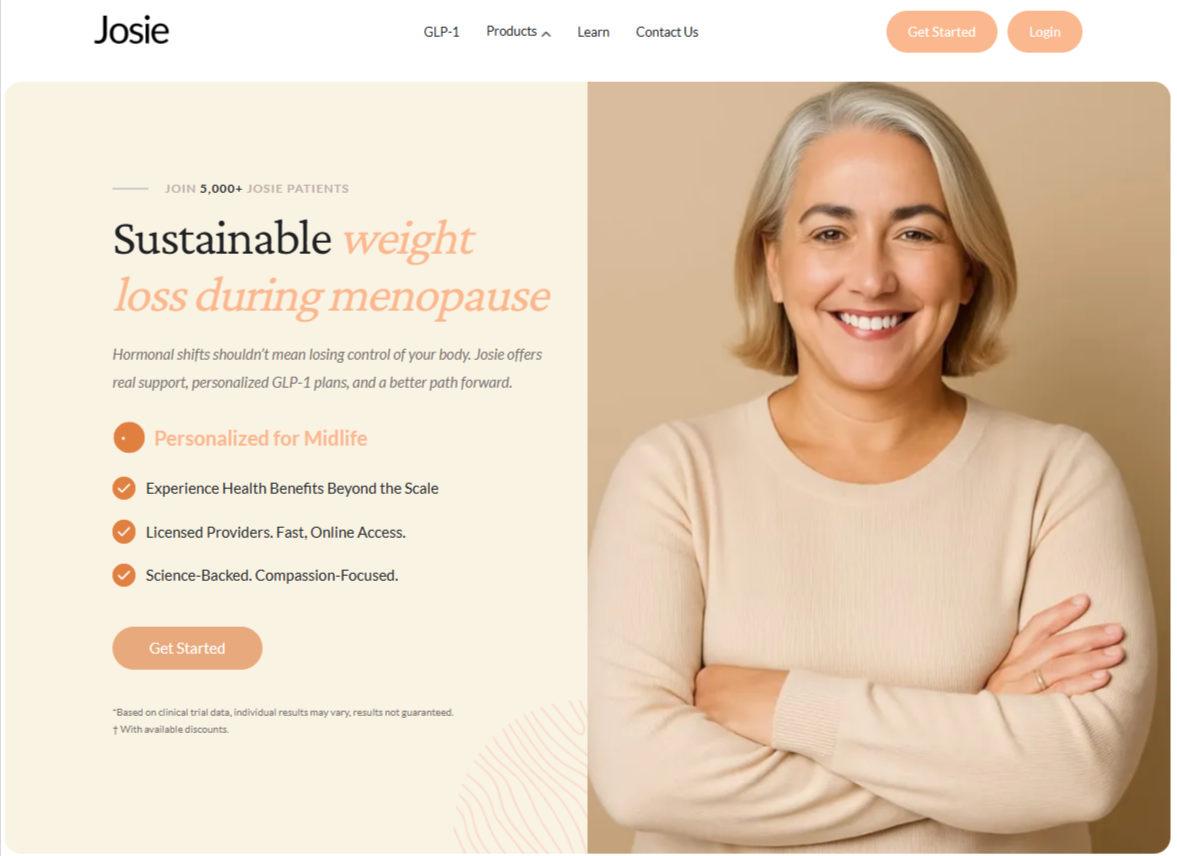Click checkmark icon next to Science-Backed
The image size is (1177, 856).
click(x=124, y=575)
